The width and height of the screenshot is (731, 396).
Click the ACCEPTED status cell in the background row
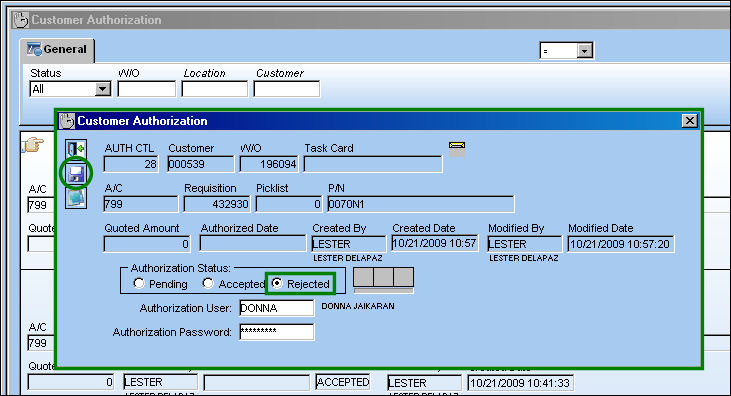point(343,382)
